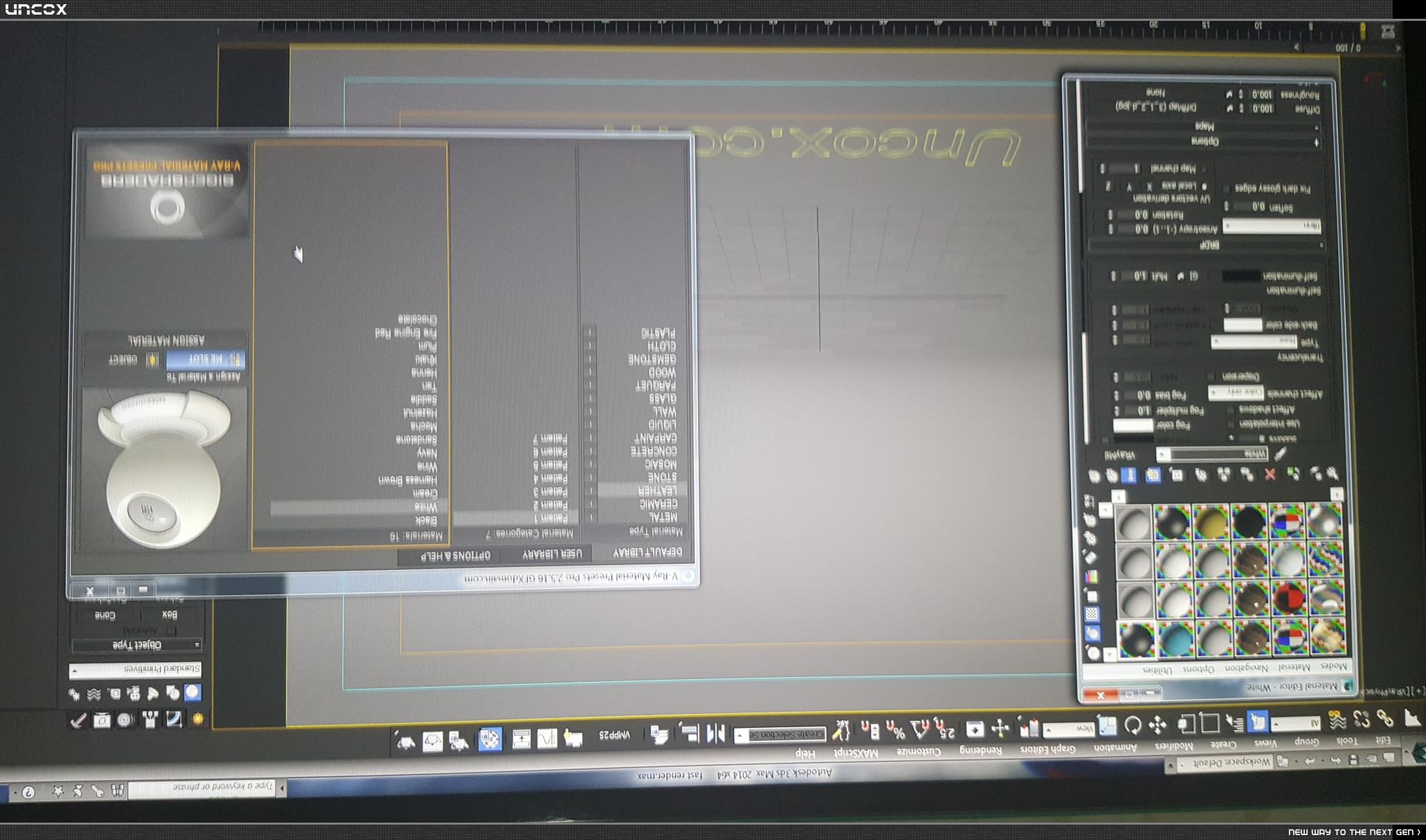Click the Align tool in main toolbar

pyautogui.click(x=689, y=734)
